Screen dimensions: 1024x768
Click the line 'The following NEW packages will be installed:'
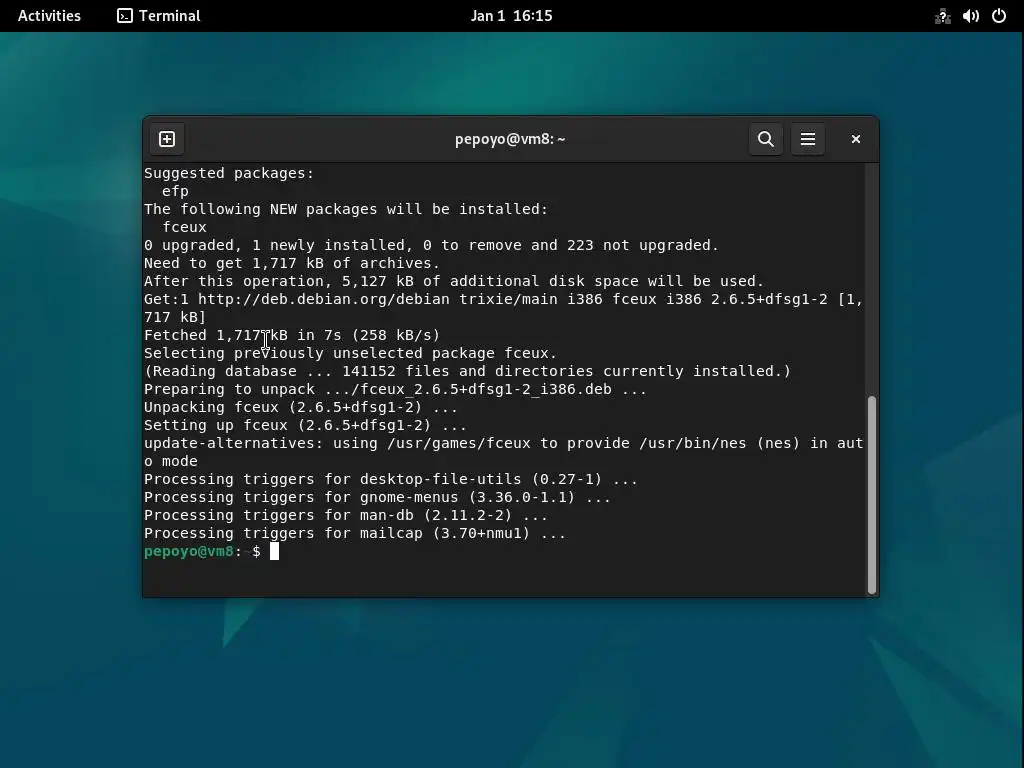tap(346, 209)
